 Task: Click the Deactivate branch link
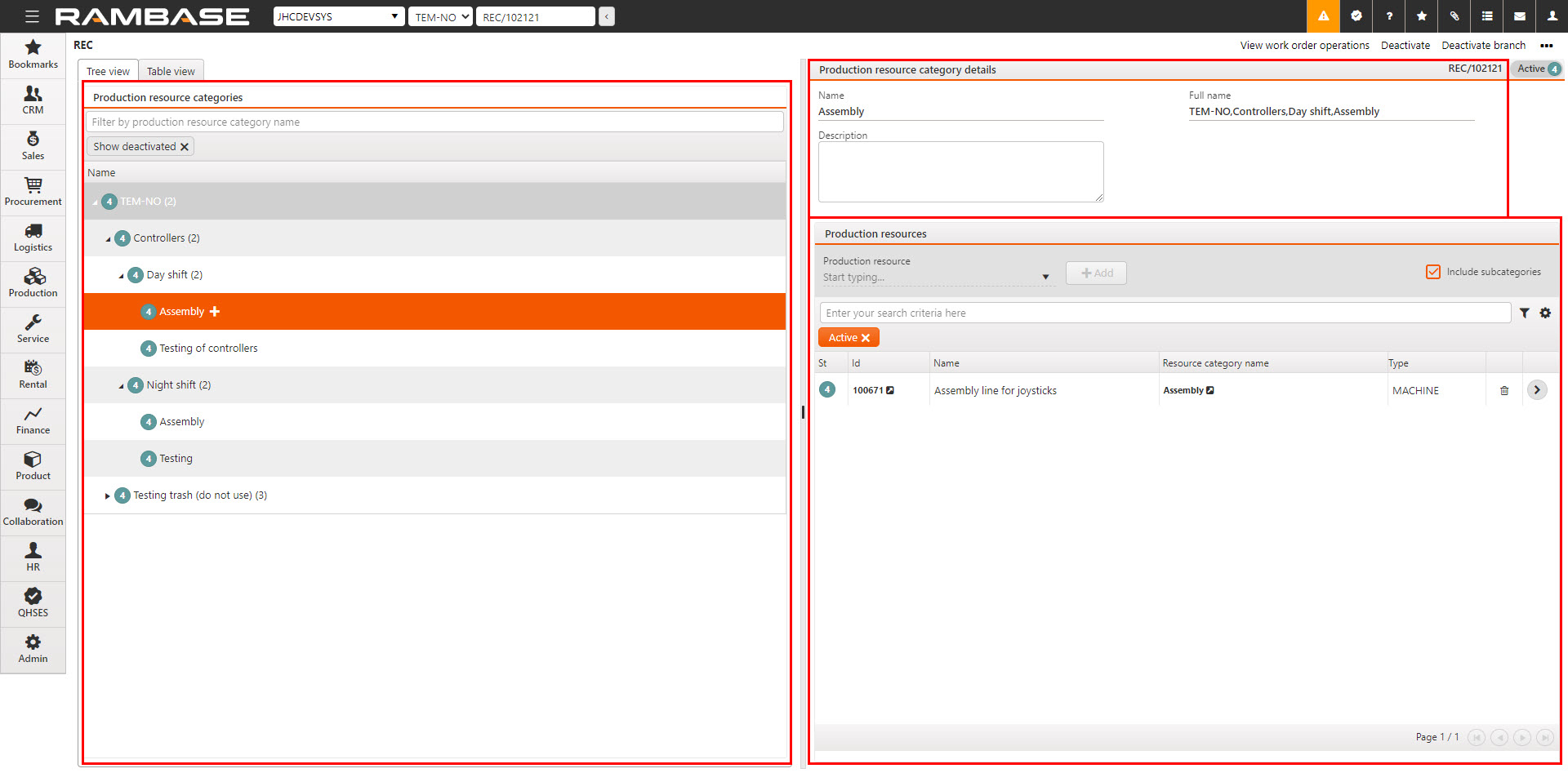tap(1483, 46)
